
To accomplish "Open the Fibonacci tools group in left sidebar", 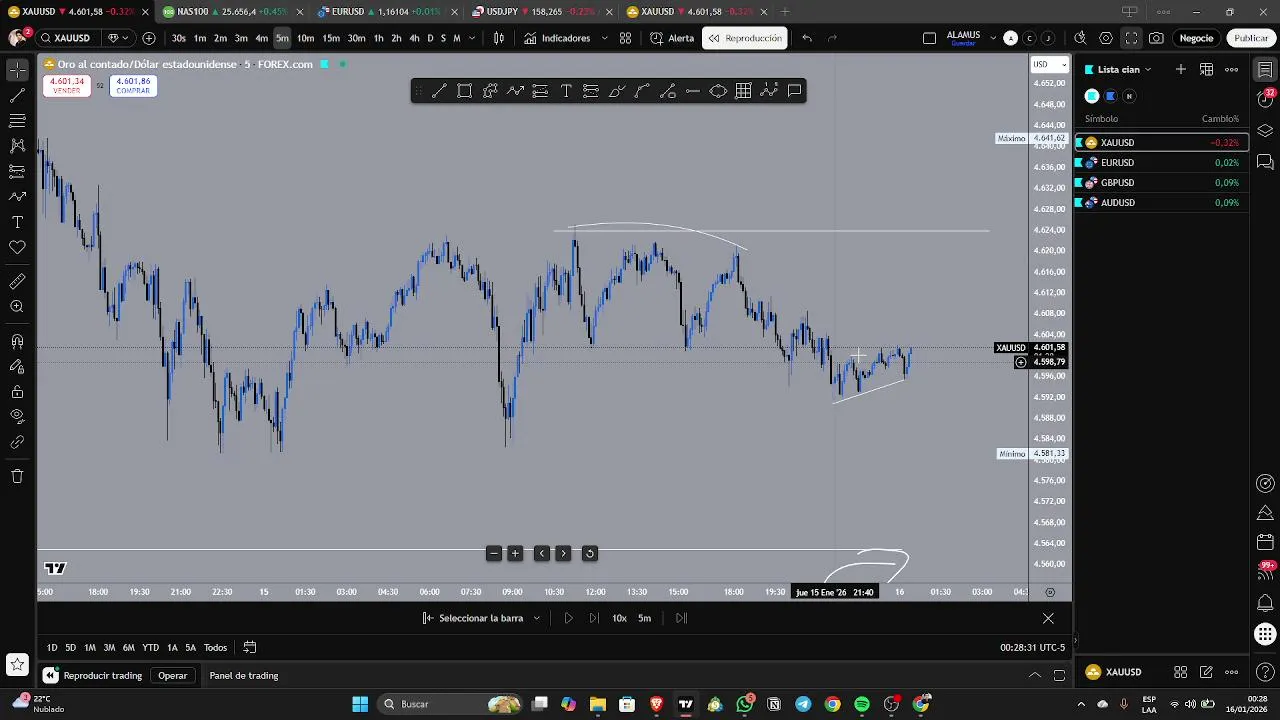I will [x=17, y=121].
